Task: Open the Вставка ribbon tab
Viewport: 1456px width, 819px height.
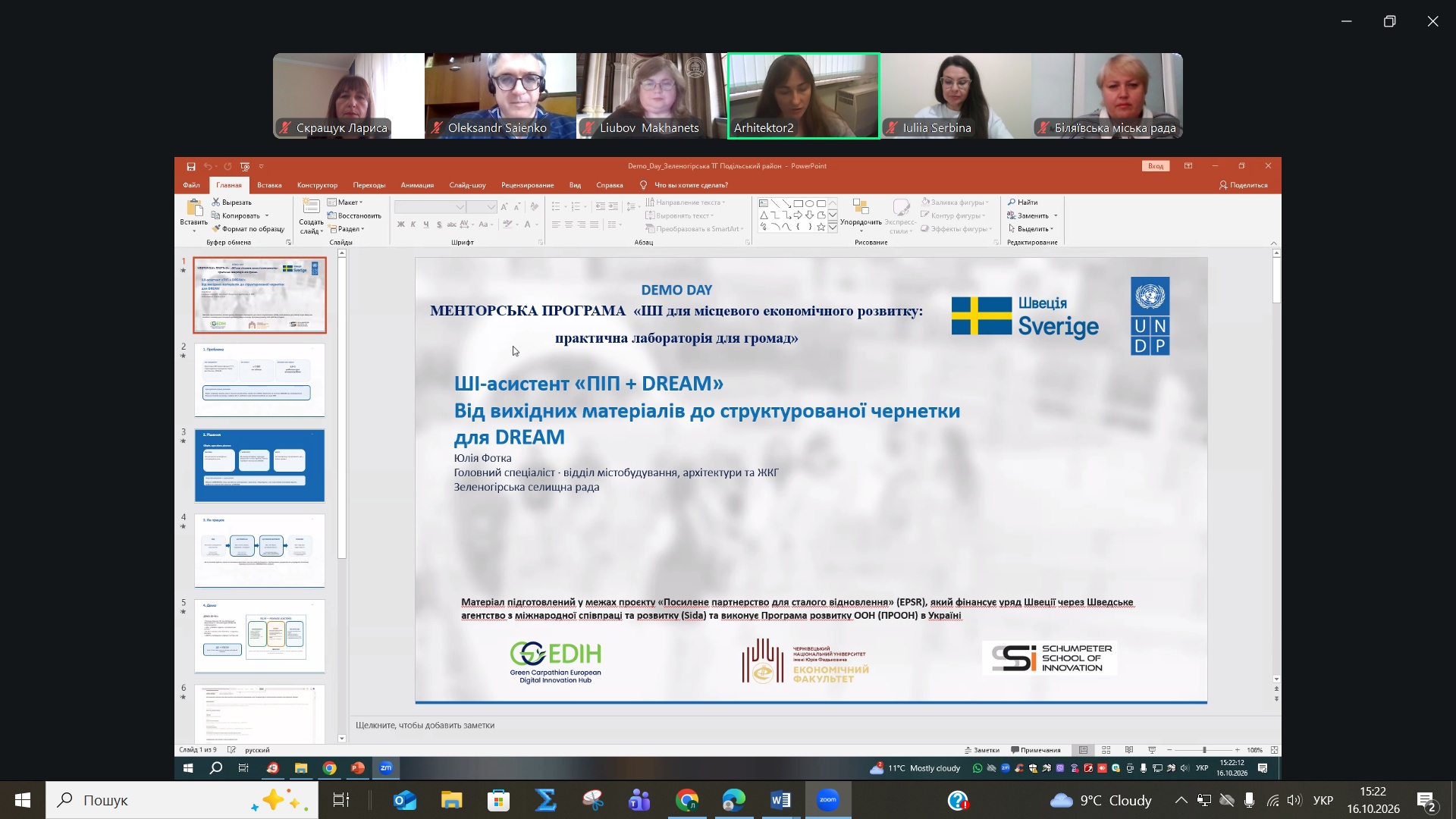Action: pos(269,185)
